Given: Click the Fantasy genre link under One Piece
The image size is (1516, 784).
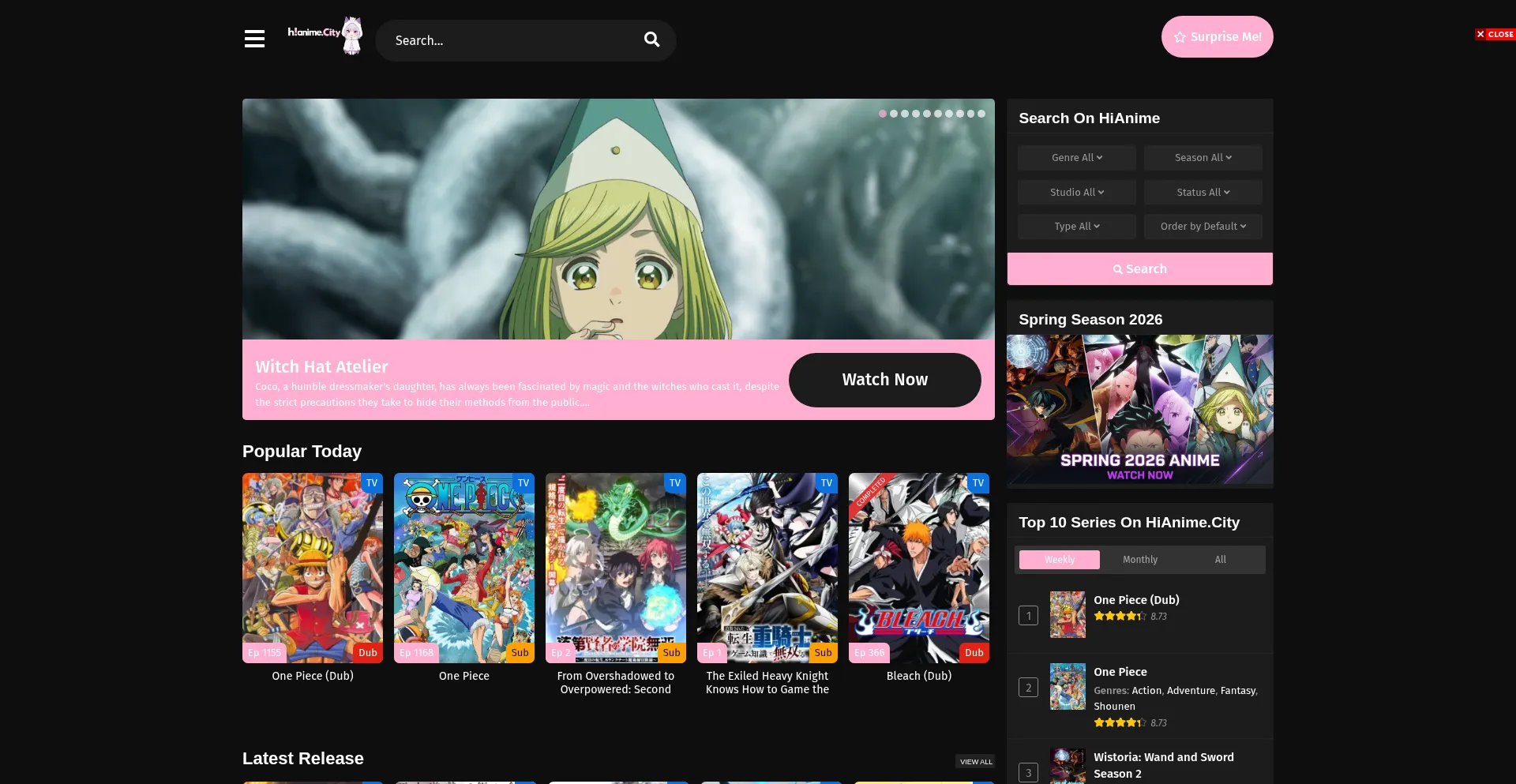Looking at the screenshot, I should [x=1237, y=691].
